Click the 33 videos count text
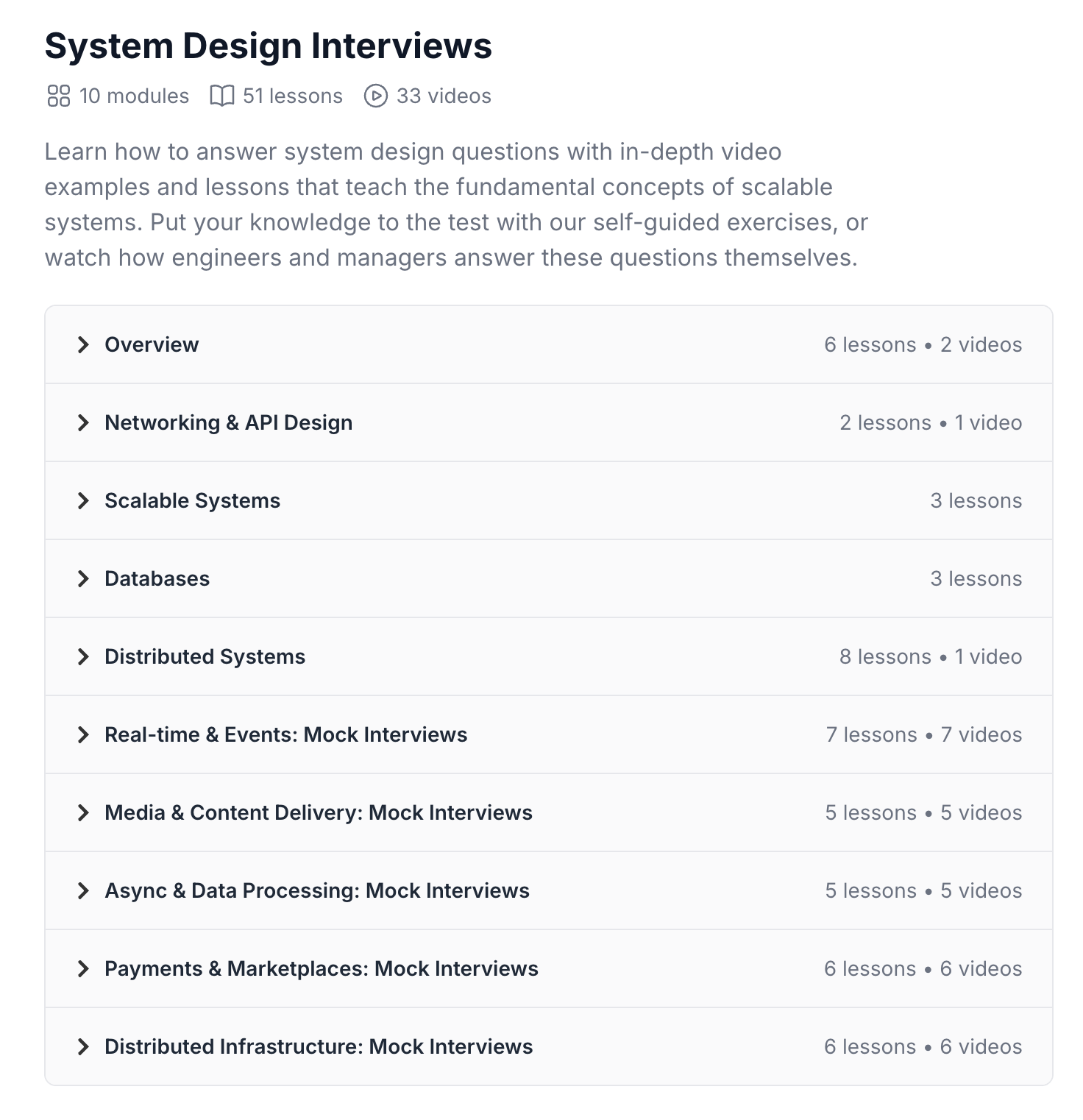1083x1120 pixels. (x=444, y=95)
